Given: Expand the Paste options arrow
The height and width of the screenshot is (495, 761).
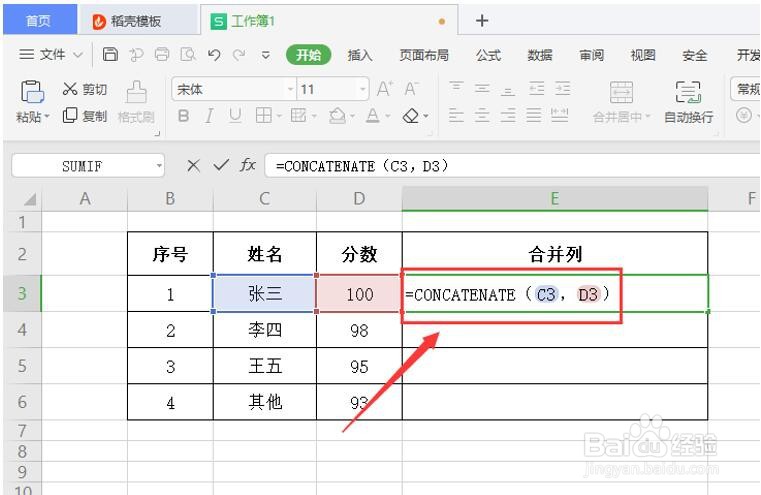Looking at the screenshot, I should pyautogui.click(x=47, y=116).
